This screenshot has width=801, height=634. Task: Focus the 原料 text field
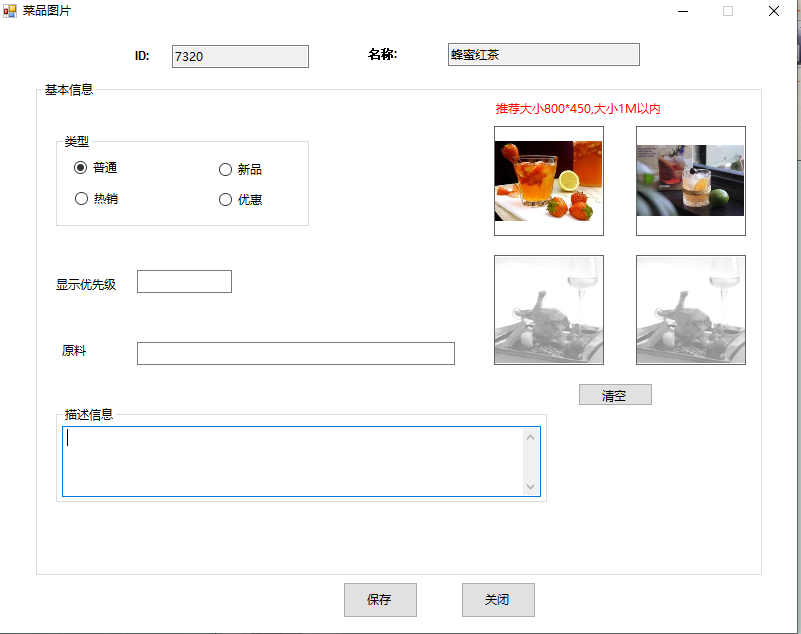point(296,353)
